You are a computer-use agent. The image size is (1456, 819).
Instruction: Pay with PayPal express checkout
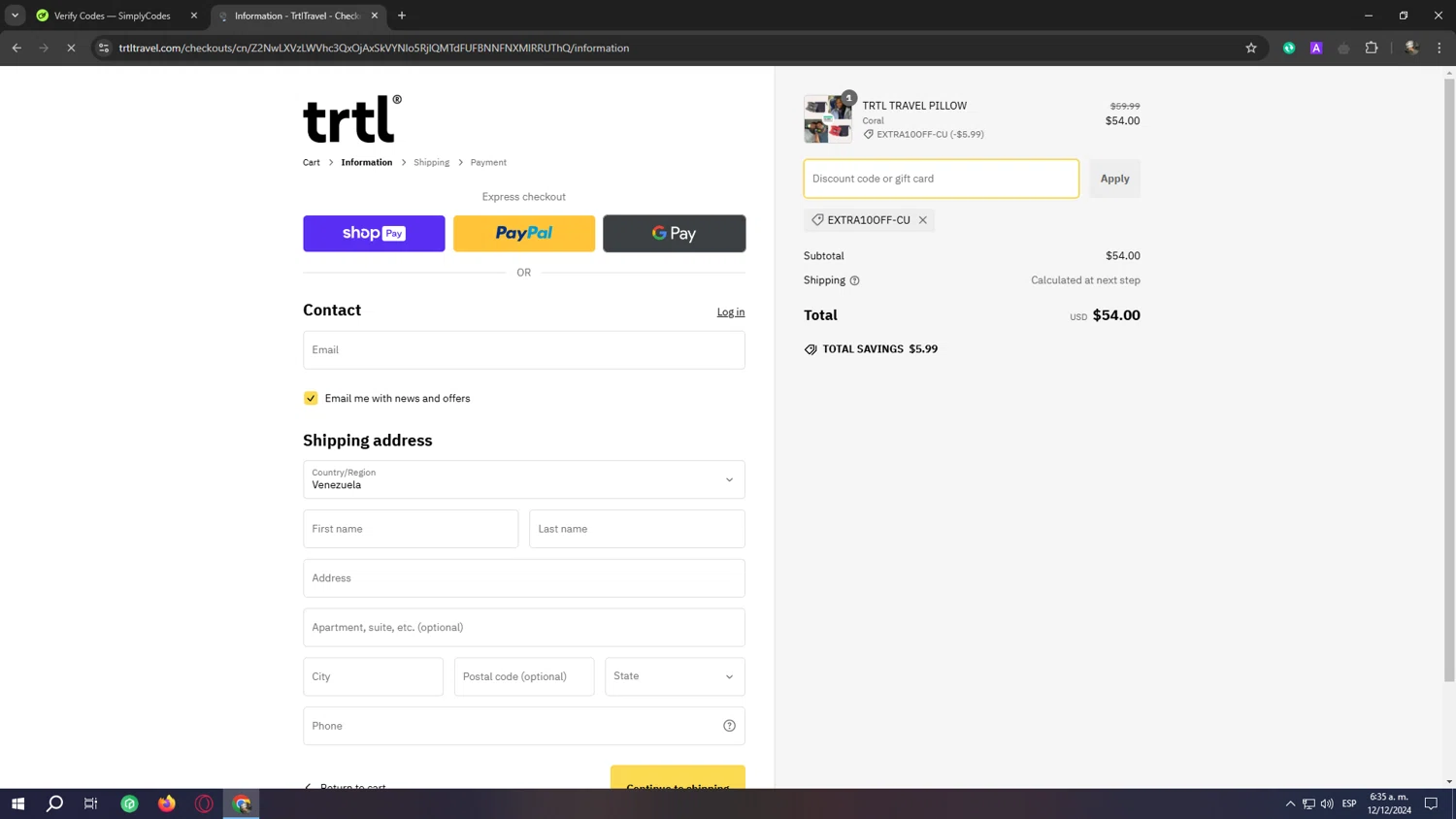pos(524,233)
